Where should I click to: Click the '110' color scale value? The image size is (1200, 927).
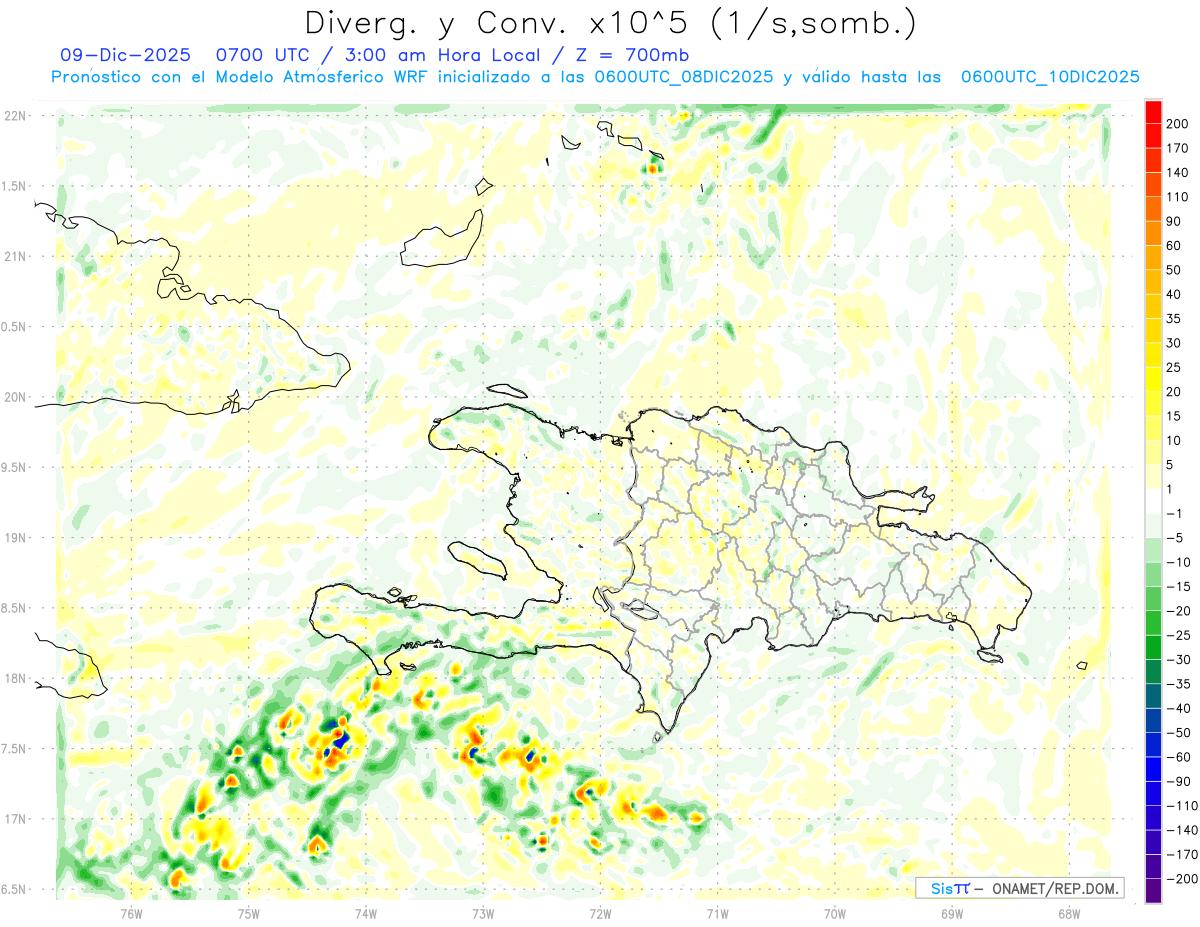(x=1178, y=197)
